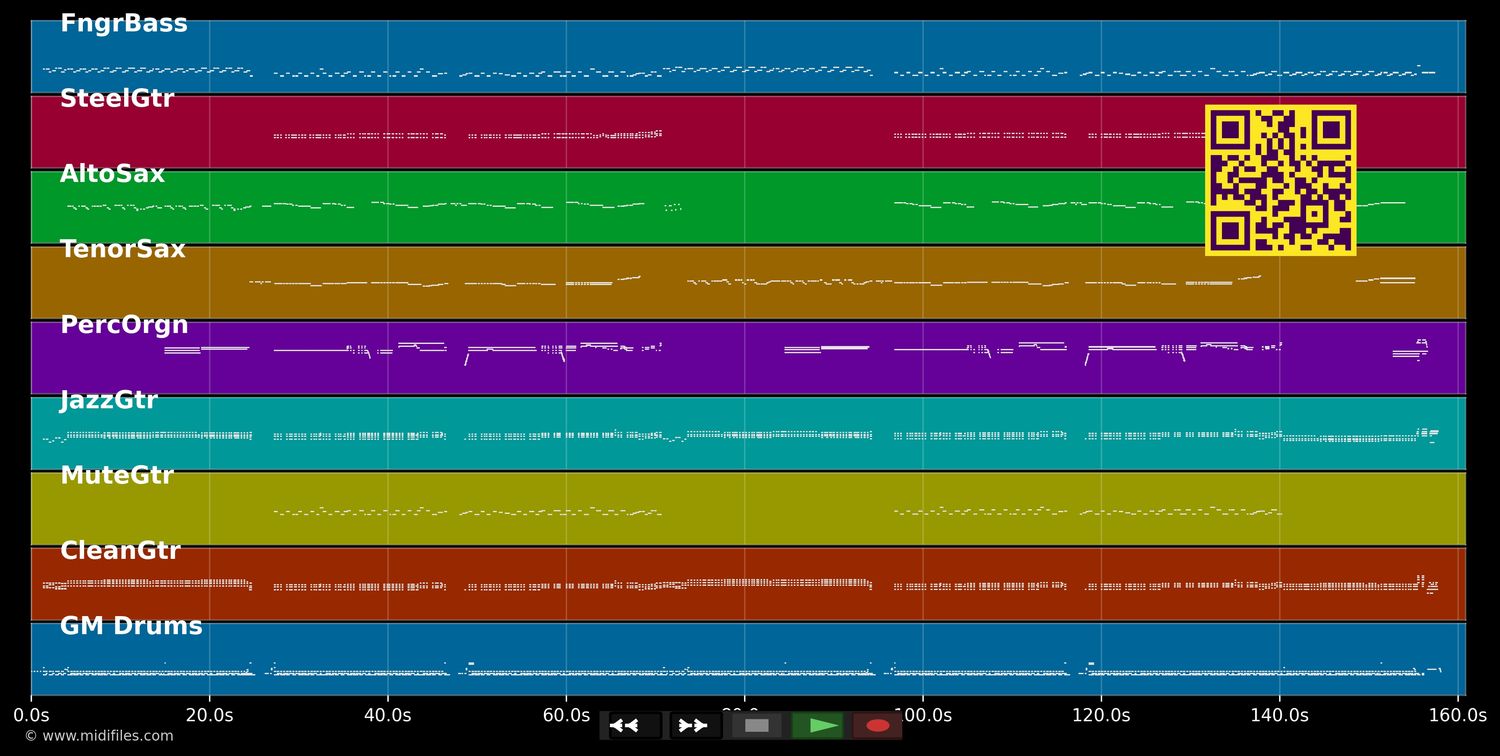Seek to the 120.0s timeline marker
Viewport: 1500px width, 756px height.
(x=1101, y=716)
